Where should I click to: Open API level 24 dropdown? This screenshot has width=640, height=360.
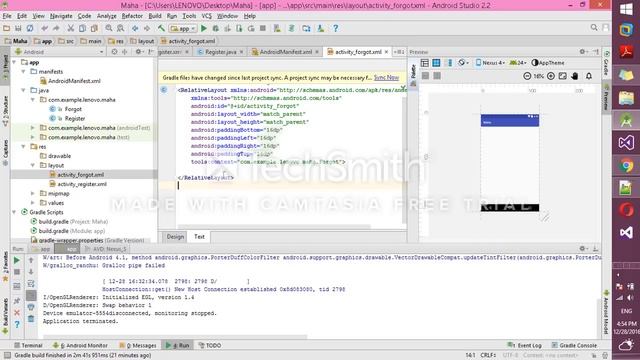click(x=518, y=63)
